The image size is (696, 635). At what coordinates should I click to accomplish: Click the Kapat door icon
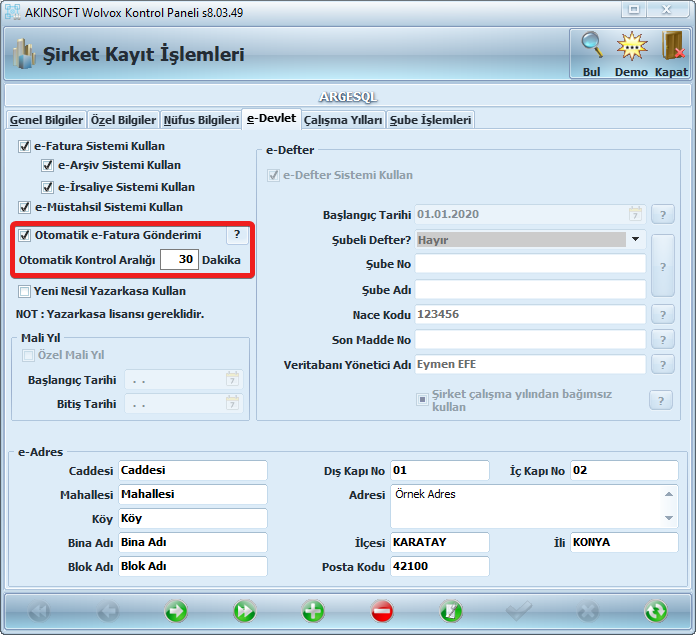pos(672,46)
